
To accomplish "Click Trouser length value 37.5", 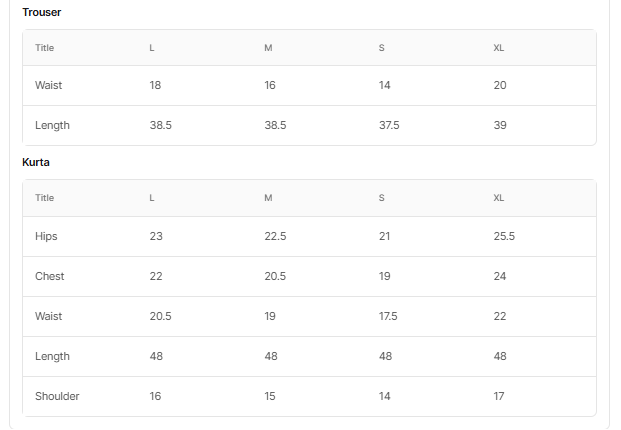I will point(389,125).
